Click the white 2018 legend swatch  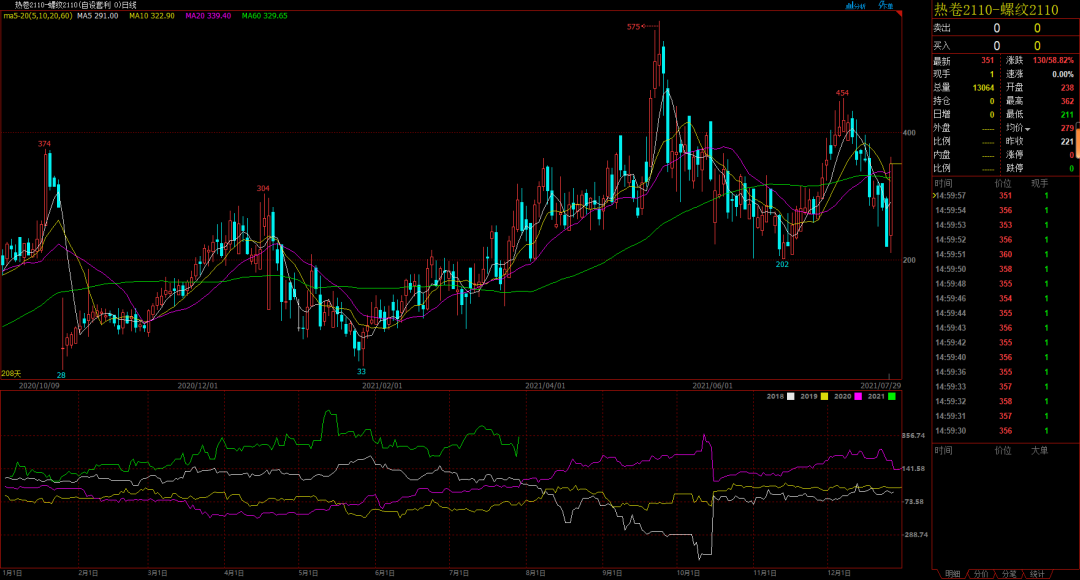[791, 398]
